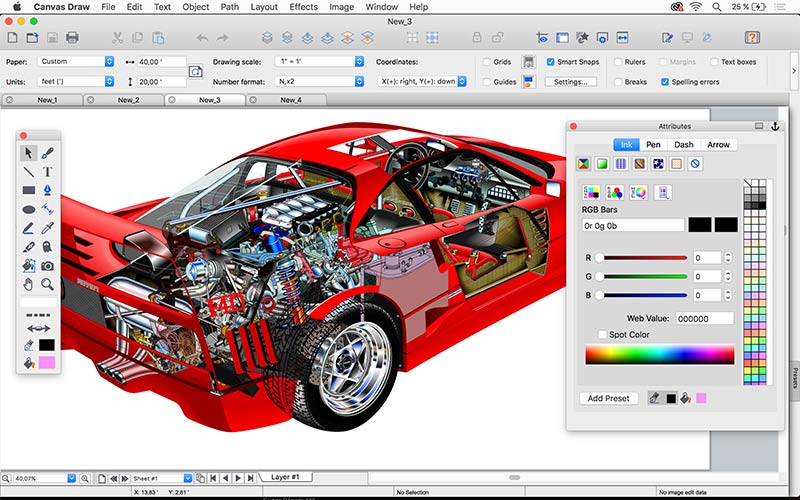
Task: Click the Settings... button
Action: point(570,81)
